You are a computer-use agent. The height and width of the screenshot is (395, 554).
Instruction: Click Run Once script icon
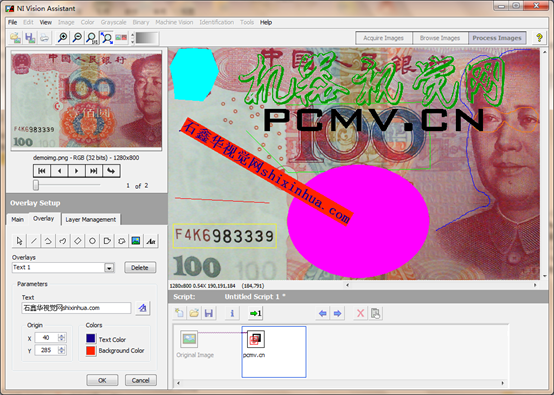point(255,313)
